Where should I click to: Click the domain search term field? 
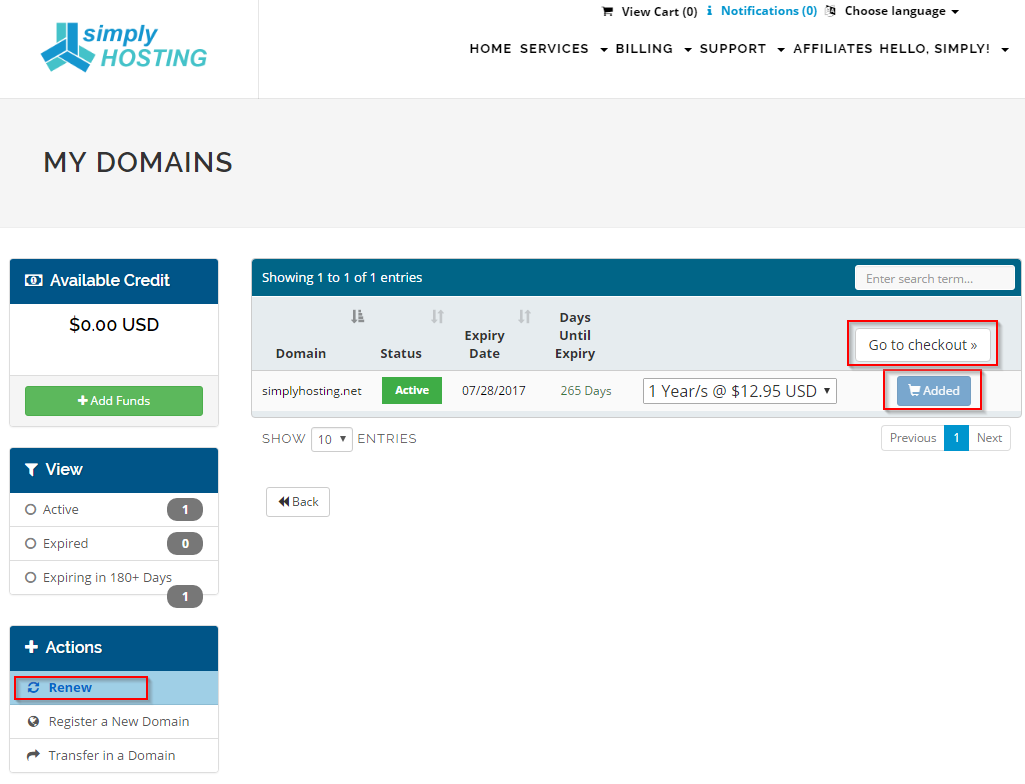coord(935,278)
